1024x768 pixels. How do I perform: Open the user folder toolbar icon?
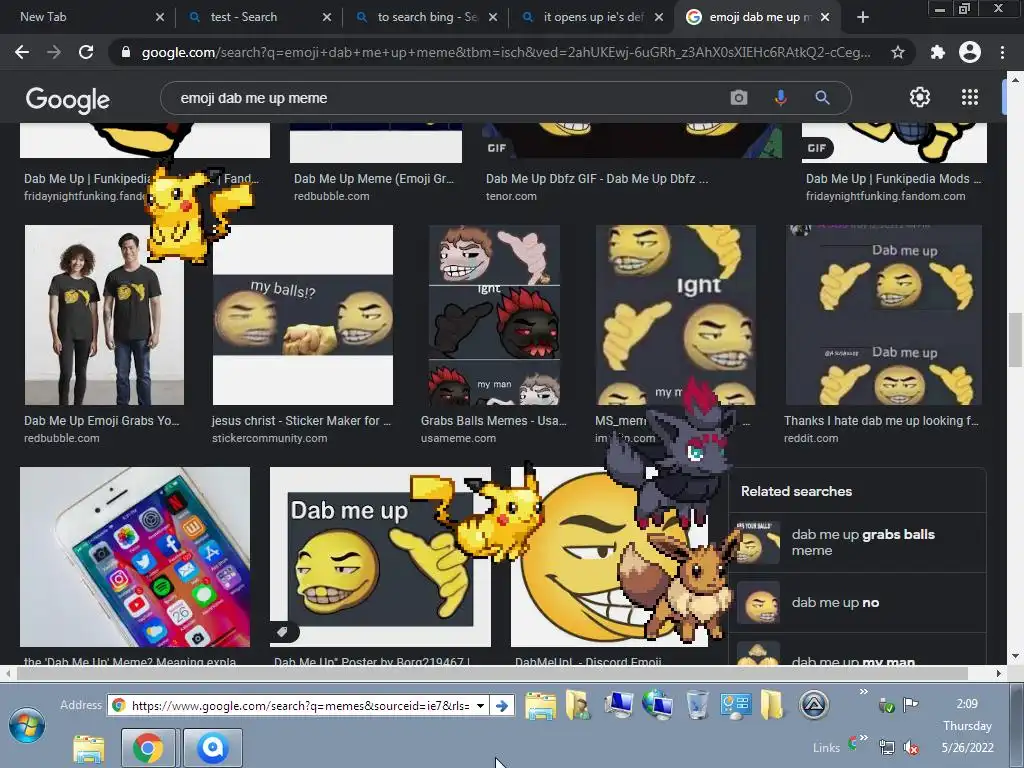click(x=578, y=705)
